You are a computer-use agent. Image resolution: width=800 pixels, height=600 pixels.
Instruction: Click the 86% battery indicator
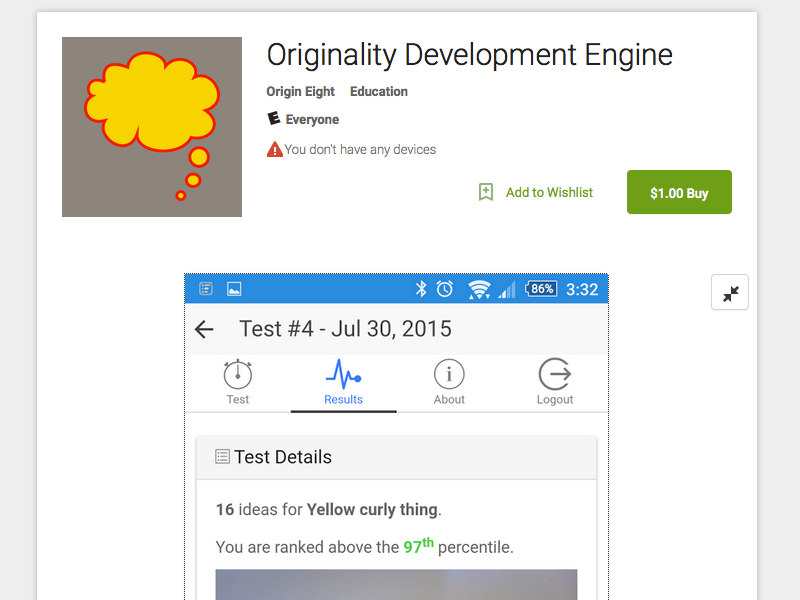point(541,289)
